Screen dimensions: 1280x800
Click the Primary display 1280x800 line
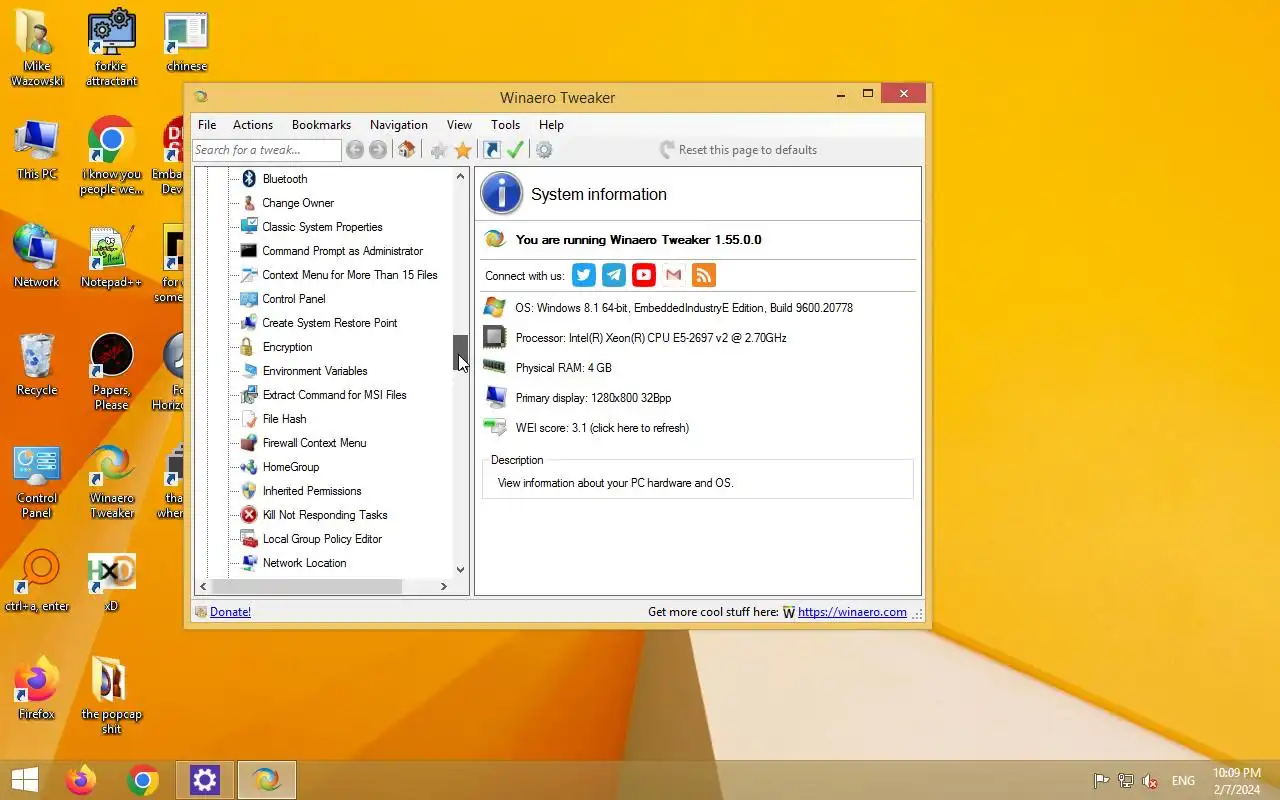[x=593, y=398]
